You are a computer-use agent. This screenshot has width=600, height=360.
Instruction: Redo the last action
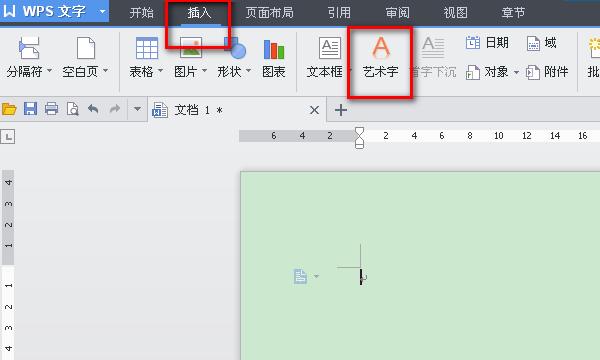tap(114, 109)
